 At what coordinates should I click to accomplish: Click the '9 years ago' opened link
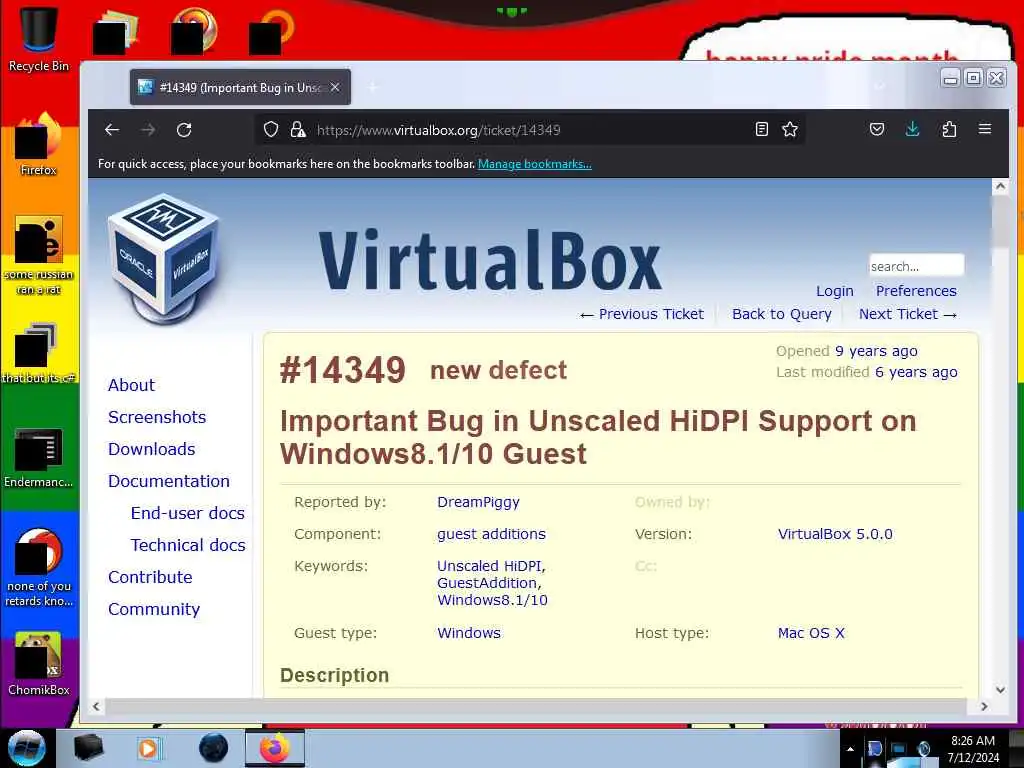pos(876,351)
